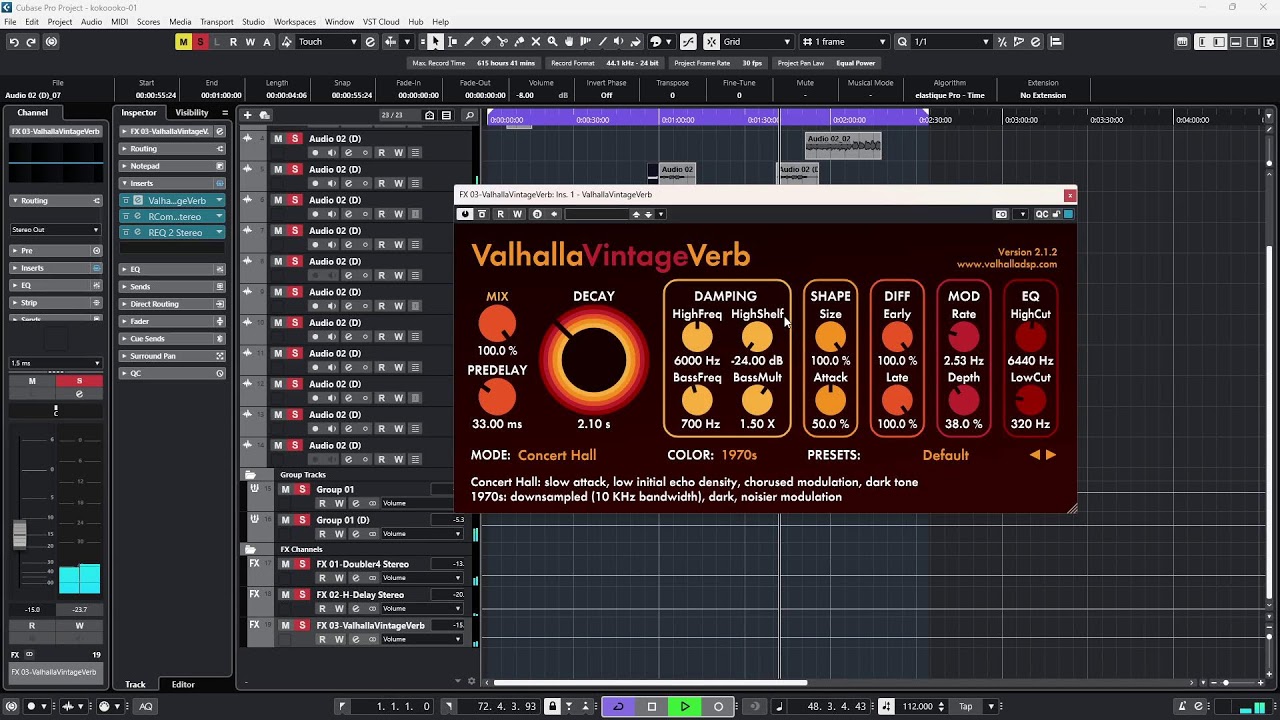Expand the Routing section in Inspector
The image size is (1280, 720).
pyautogui.click(x=172, y=149)
